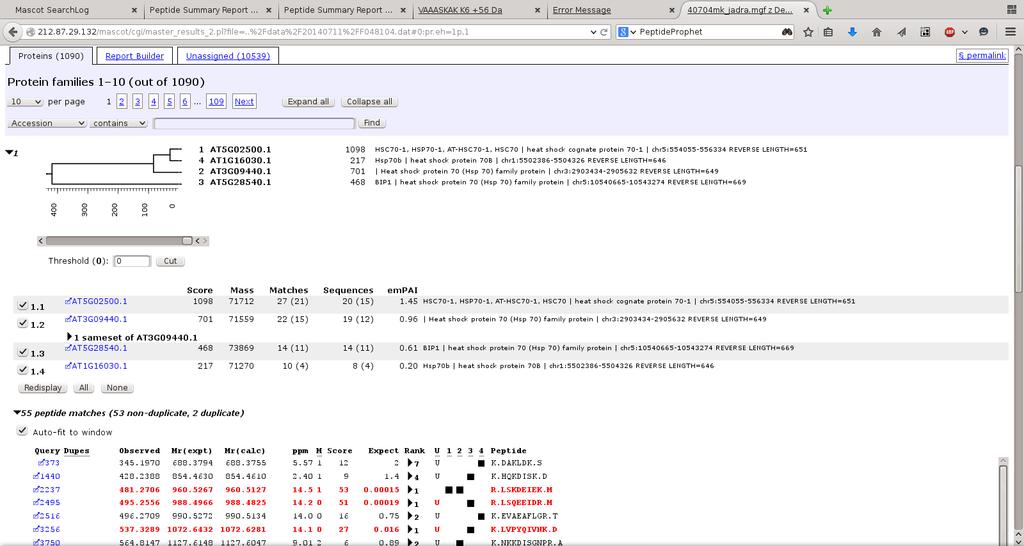This screenshot has height=546, width=1024.
Task: Expand rank arrow for query 373
Action: tap(410, 463)
